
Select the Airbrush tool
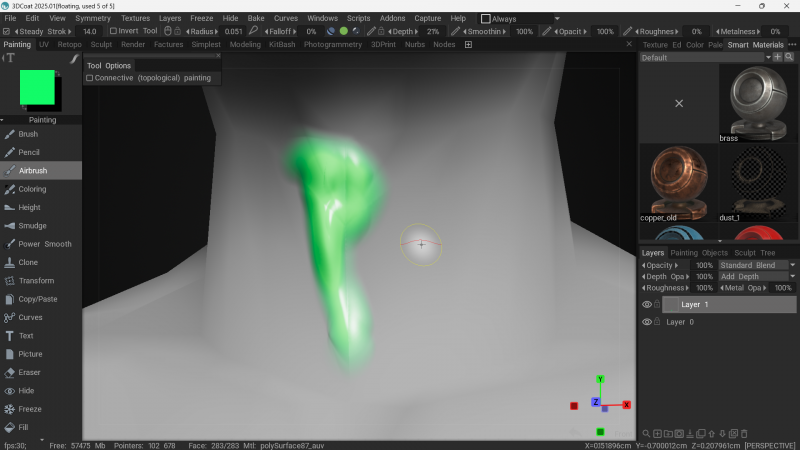pyautogui.click(x=33, y=171)
